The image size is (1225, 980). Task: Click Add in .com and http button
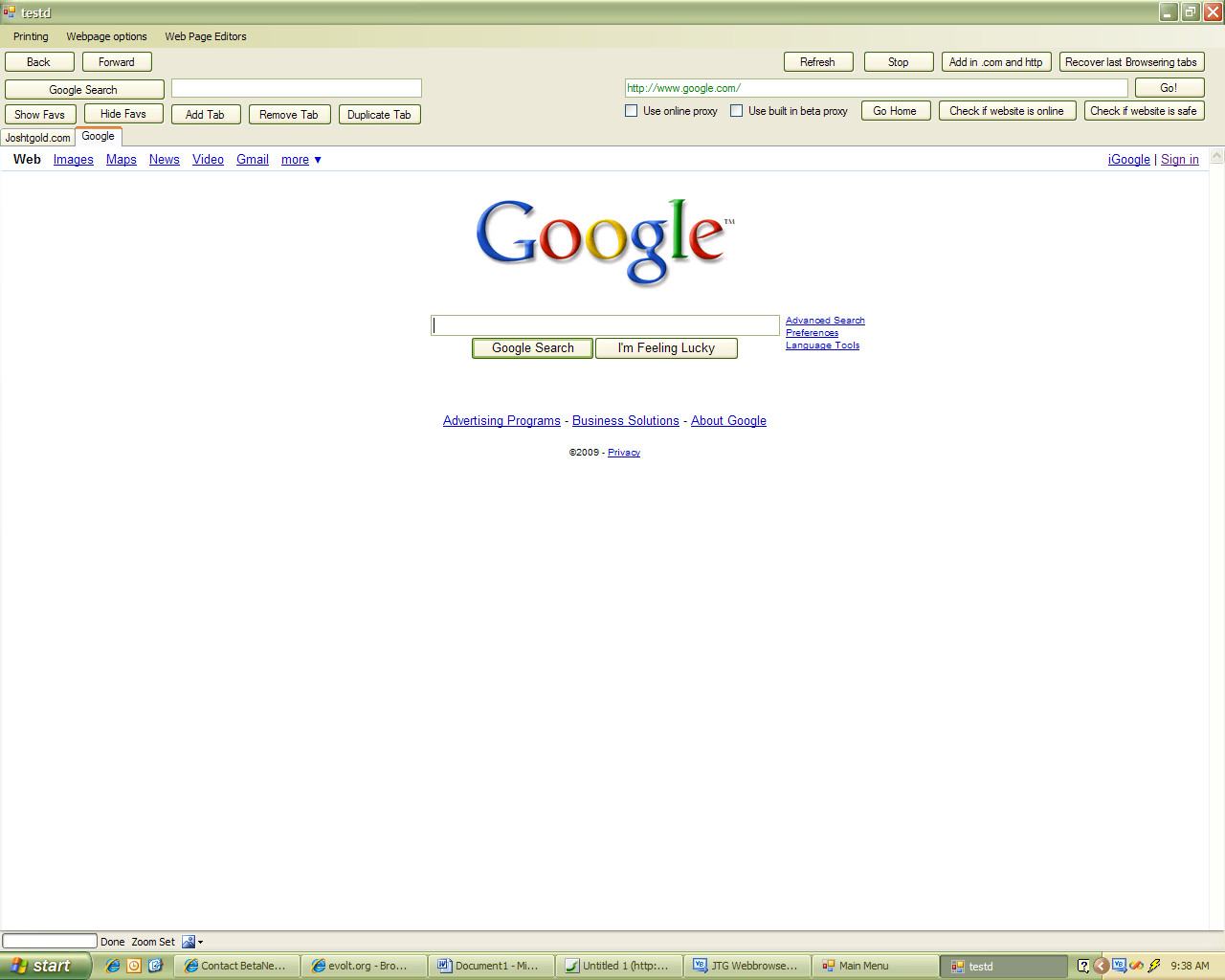tap(995, 62)
